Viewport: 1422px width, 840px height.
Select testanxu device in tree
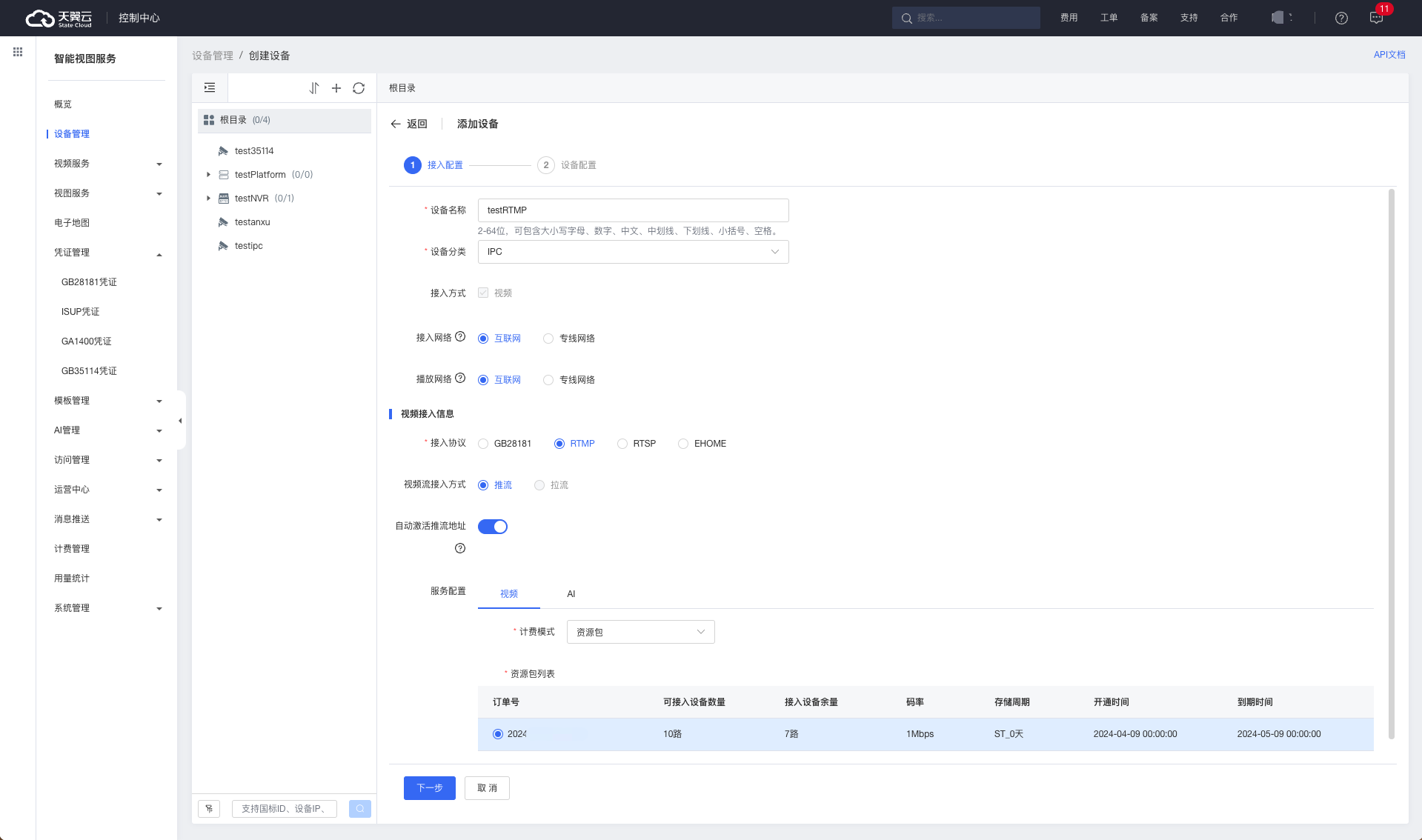click(252, 222)
